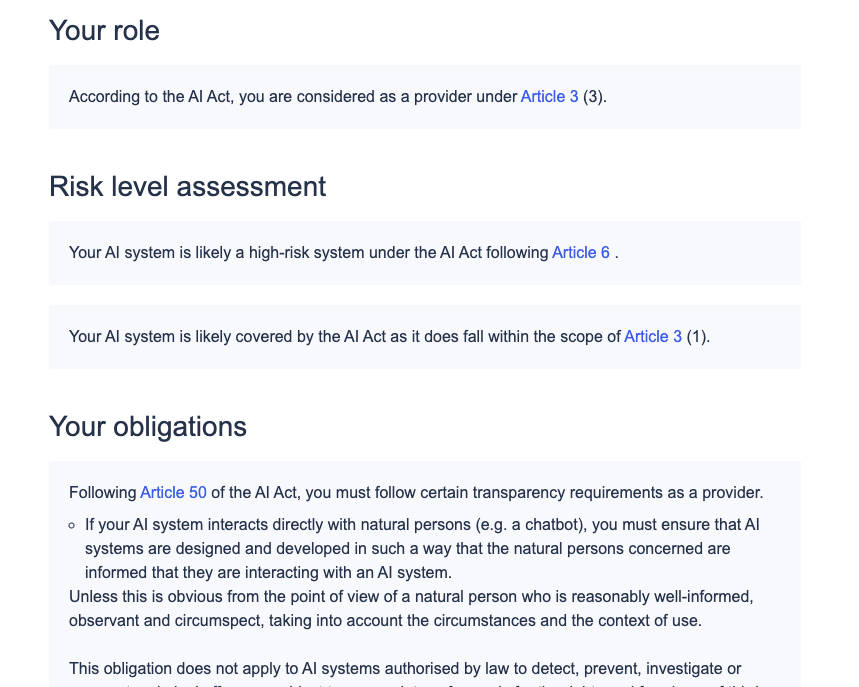
Task: Click the paragraph starting "This obligation does not apply"
Action: click(405, 668)
